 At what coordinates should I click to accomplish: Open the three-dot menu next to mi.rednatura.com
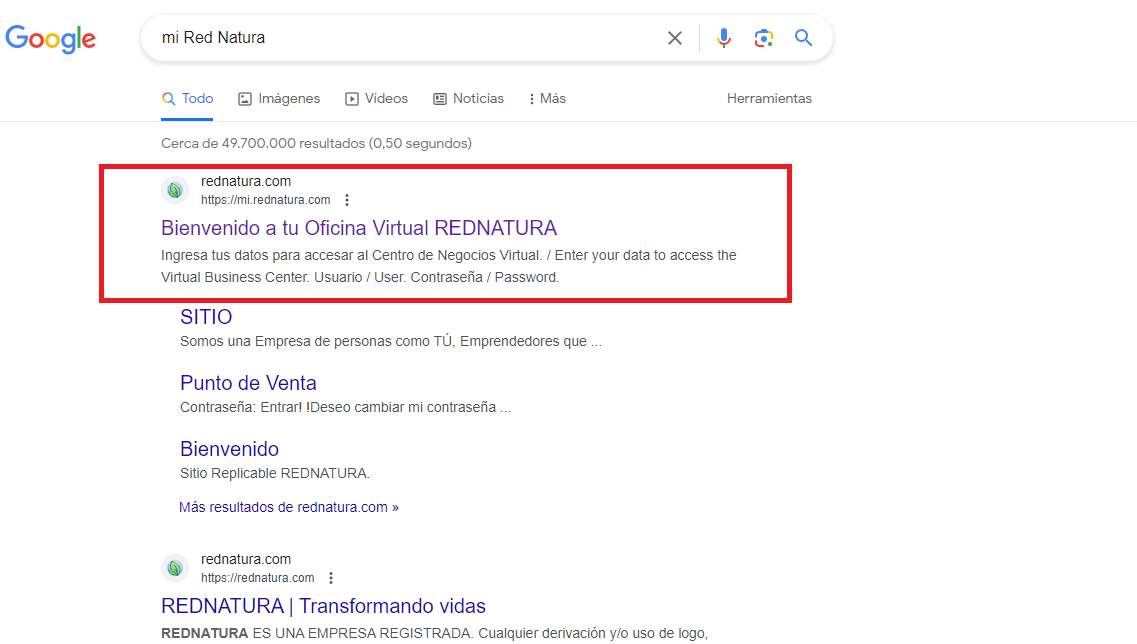346,199
